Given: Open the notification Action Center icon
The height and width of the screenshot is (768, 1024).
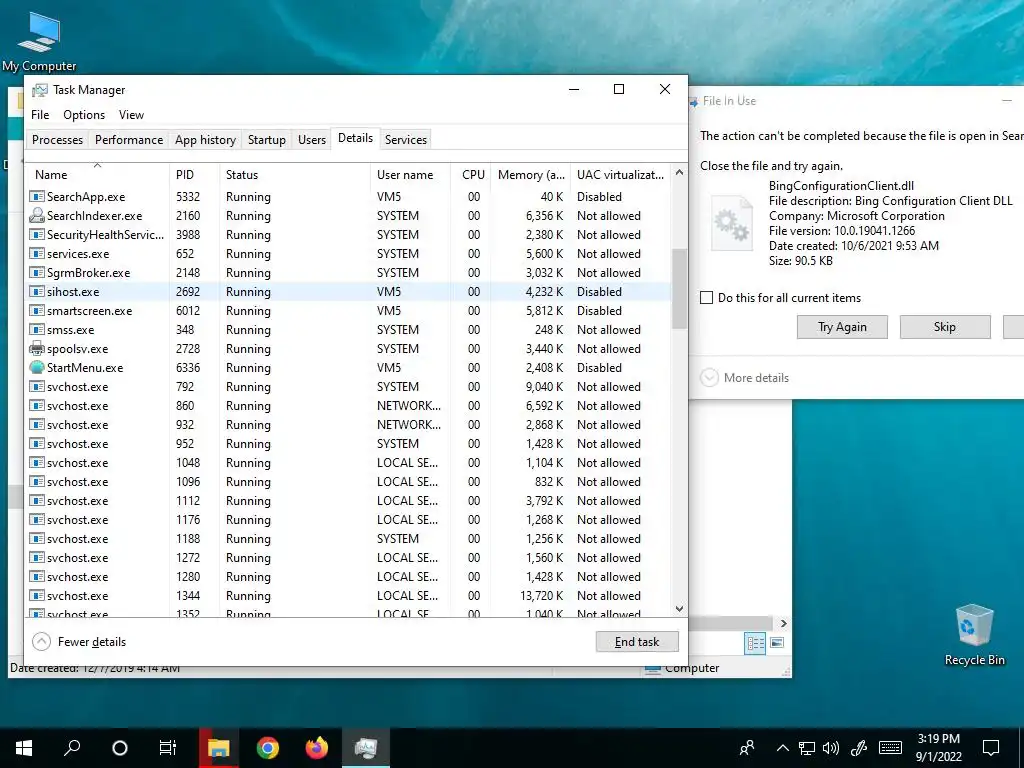Looking at the screenshot, I should [x=991, y=748].
